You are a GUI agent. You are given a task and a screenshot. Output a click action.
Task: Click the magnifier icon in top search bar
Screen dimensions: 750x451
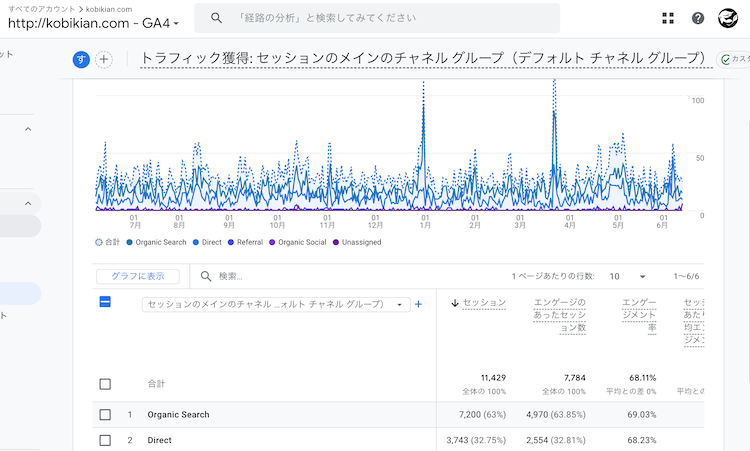216,18
